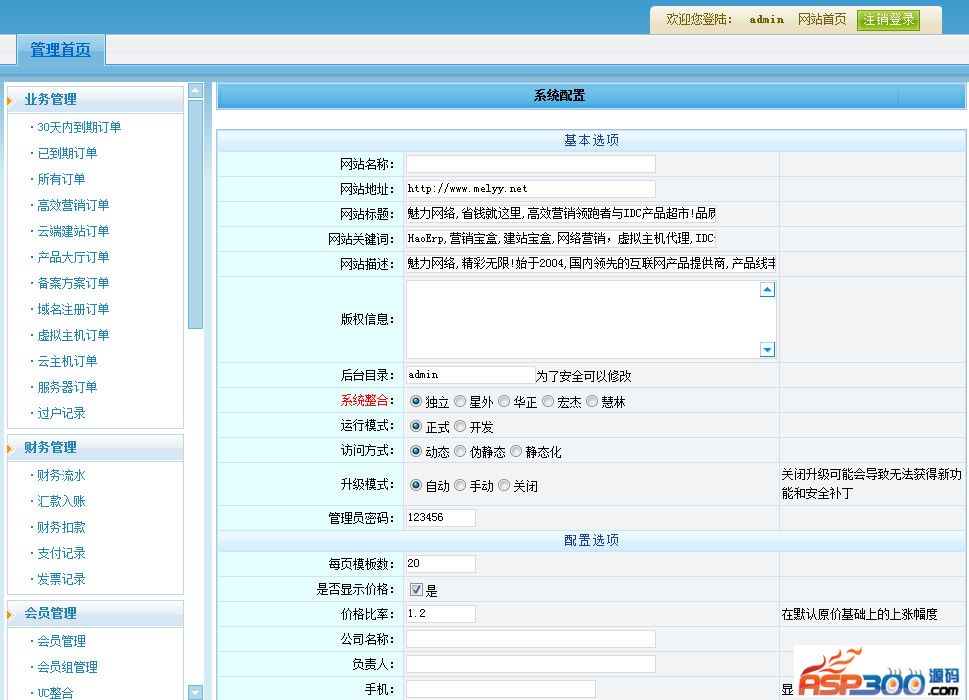The image size is (969, 700).
Task: Toggle the 会员管理 sidebar section
Action: (50, 613)
